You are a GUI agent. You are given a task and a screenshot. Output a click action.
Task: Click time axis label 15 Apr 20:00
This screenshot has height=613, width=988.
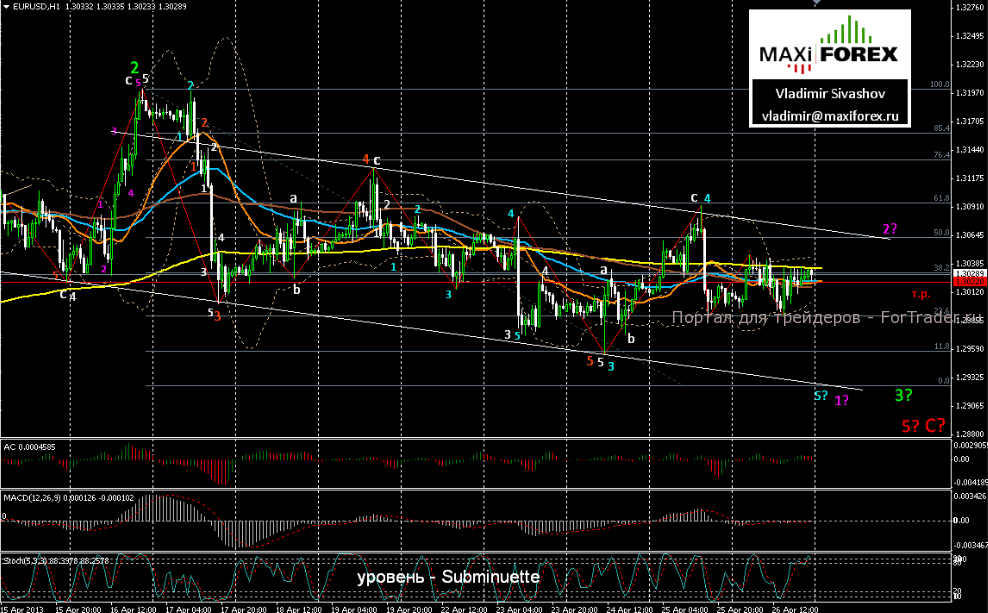point(79,609)
